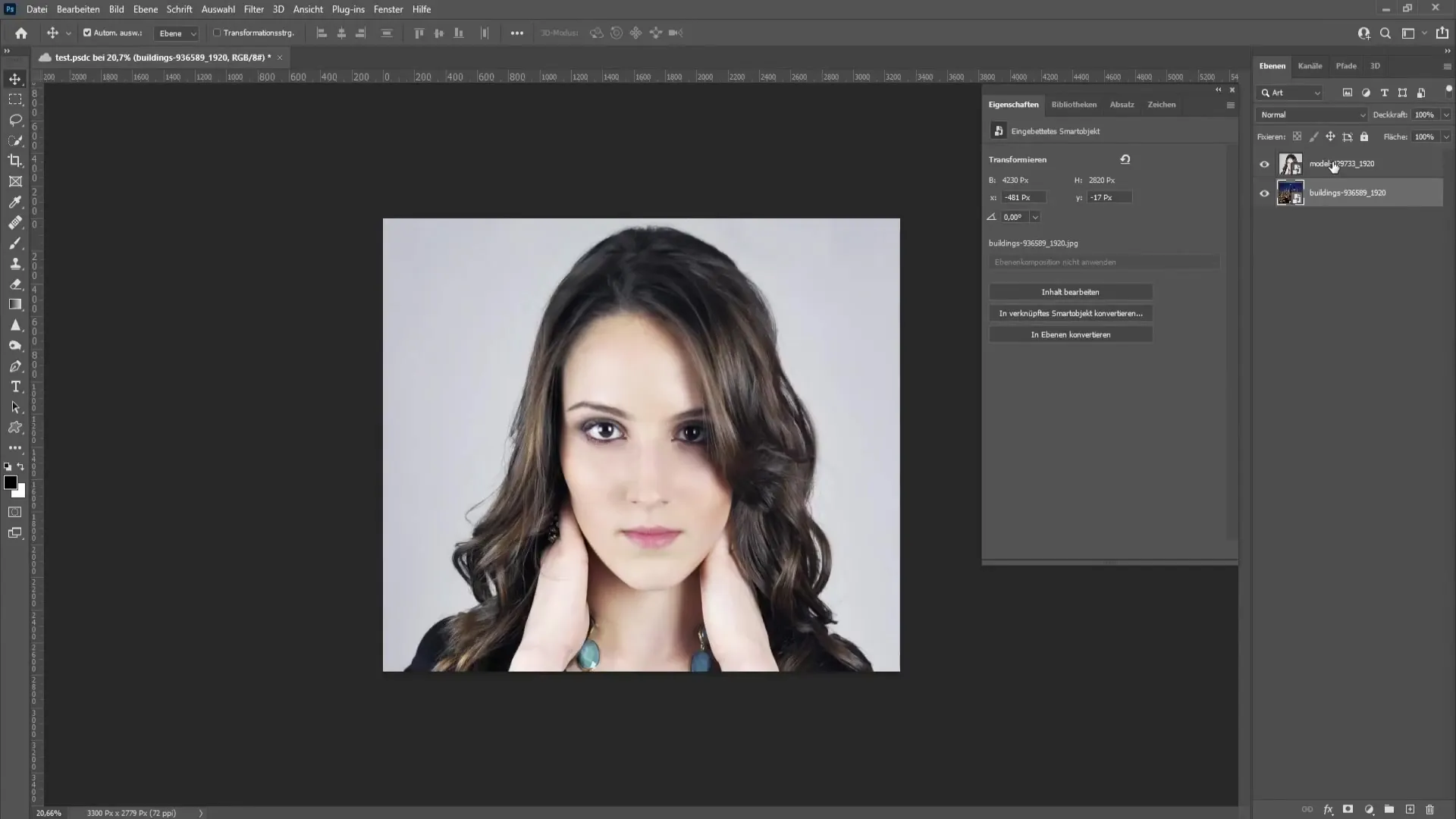Toggle visibility of buildings-936589_1920 layer

1265,193
